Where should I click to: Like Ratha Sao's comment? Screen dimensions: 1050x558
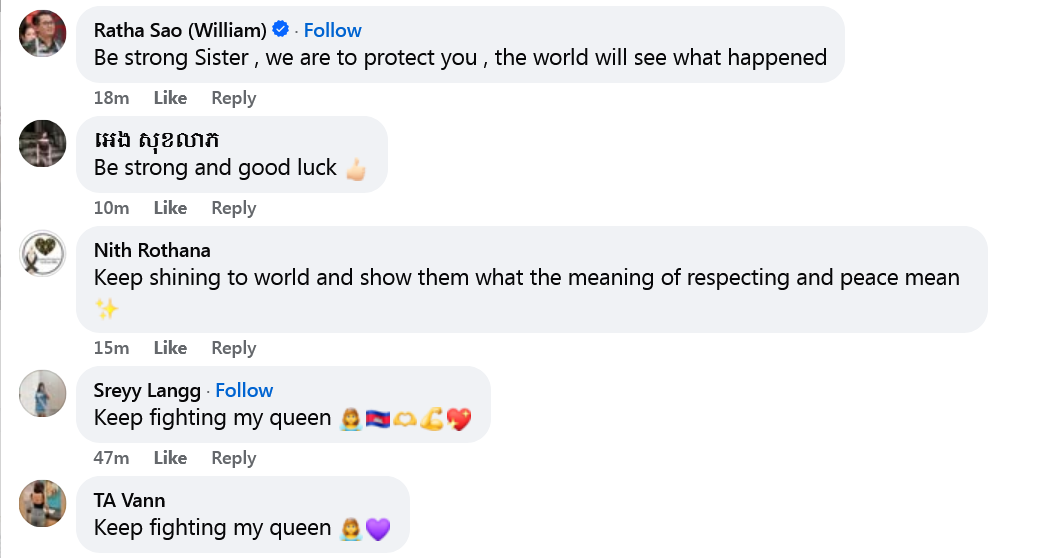tap(170, 98)
